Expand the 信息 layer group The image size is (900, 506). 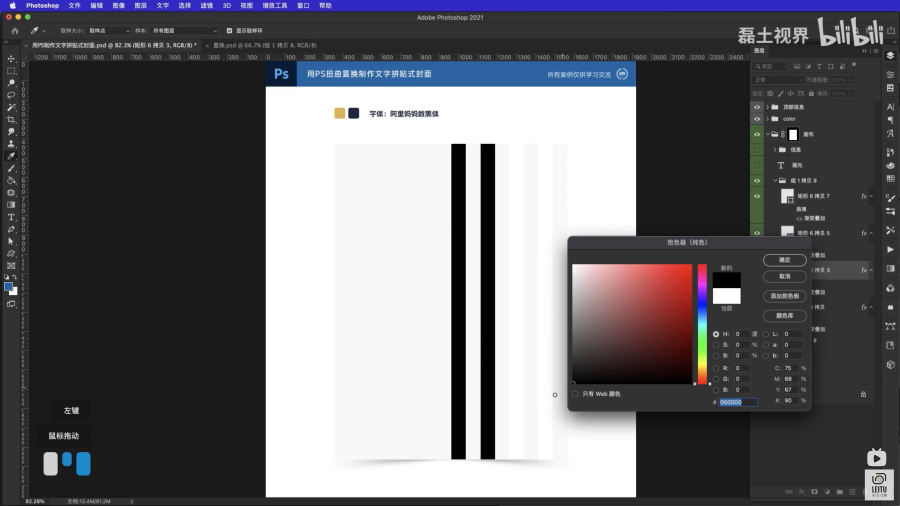tap(775, 150)
